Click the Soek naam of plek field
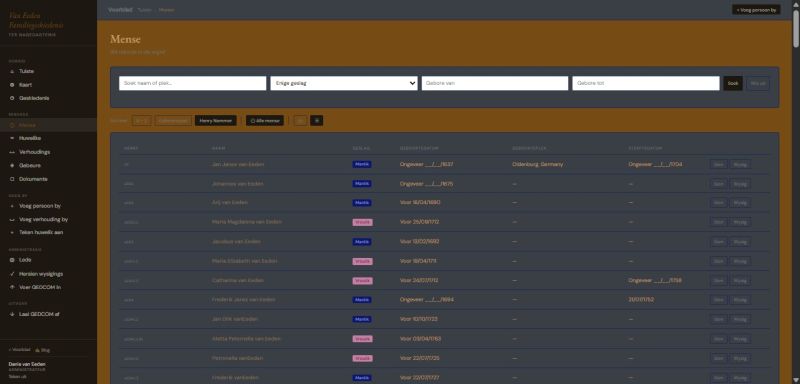This screenshot has width=800, height=384. pyautogui.click(x=193, y=83)
